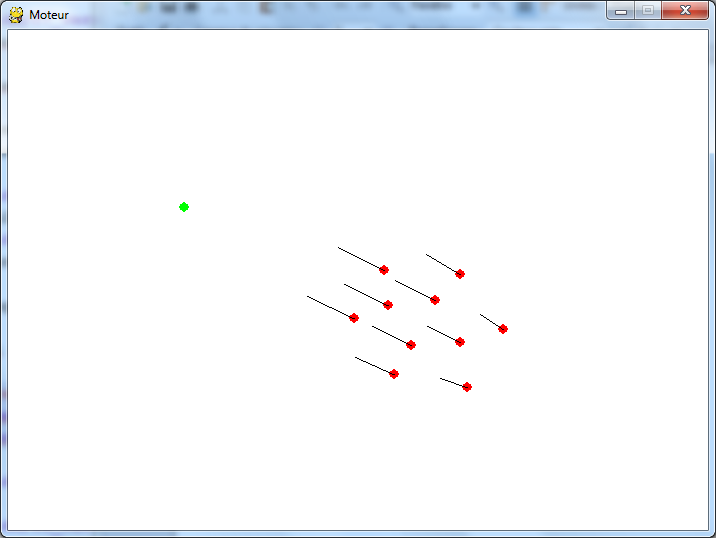This screenshot has width=716, height=538.
Task: Click the green dot on the canvas
Action: click(x=184, y=207)
